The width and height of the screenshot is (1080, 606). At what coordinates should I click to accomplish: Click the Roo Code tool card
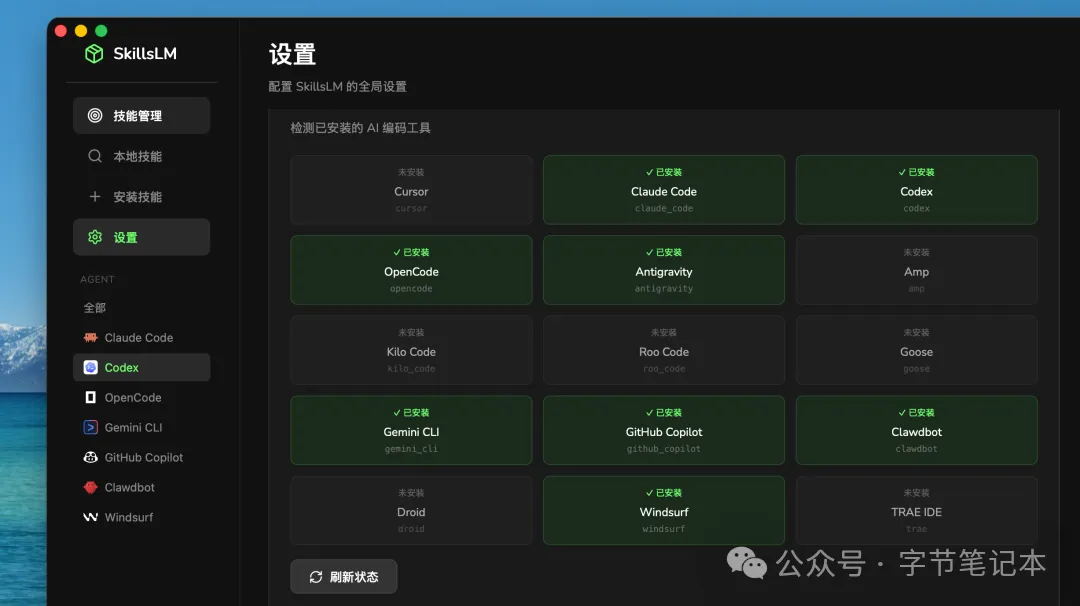point(663,350)
